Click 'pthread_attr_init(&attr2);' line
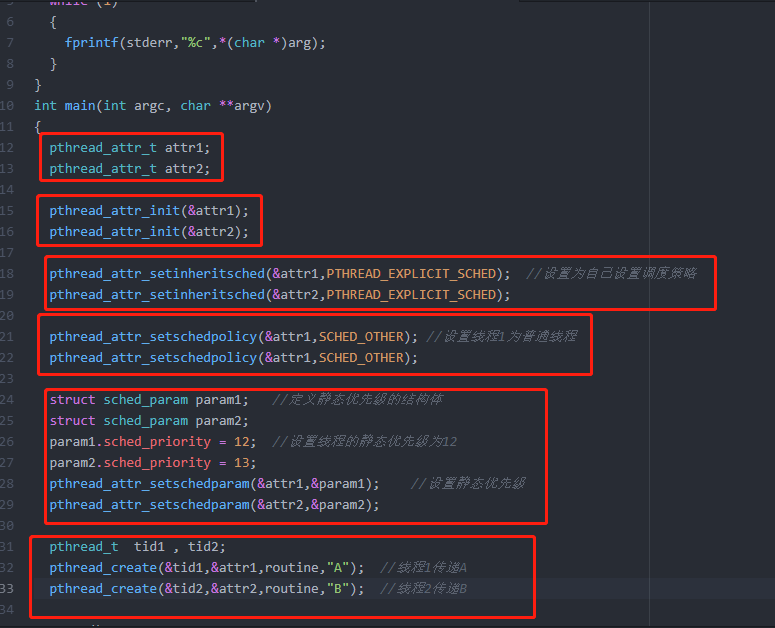This screenshot has width=775, height=628. 149,232
